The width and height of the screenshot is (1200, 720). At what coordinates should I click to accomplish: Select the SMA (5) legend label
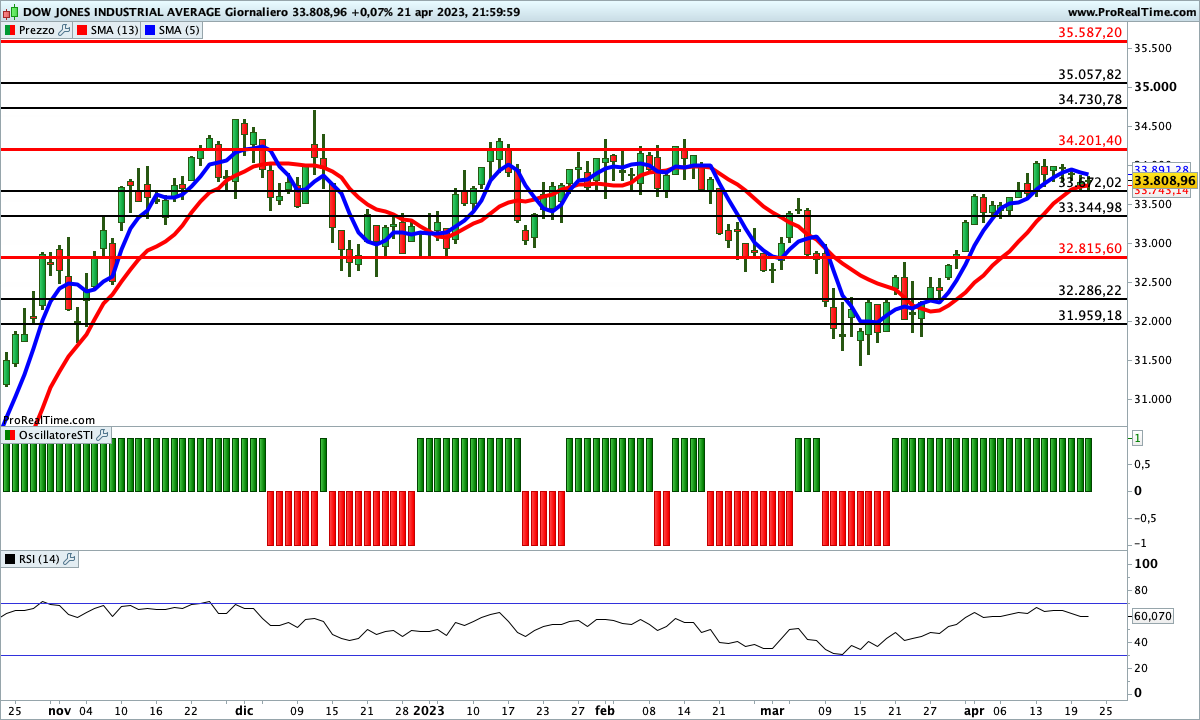coord(180,30)
